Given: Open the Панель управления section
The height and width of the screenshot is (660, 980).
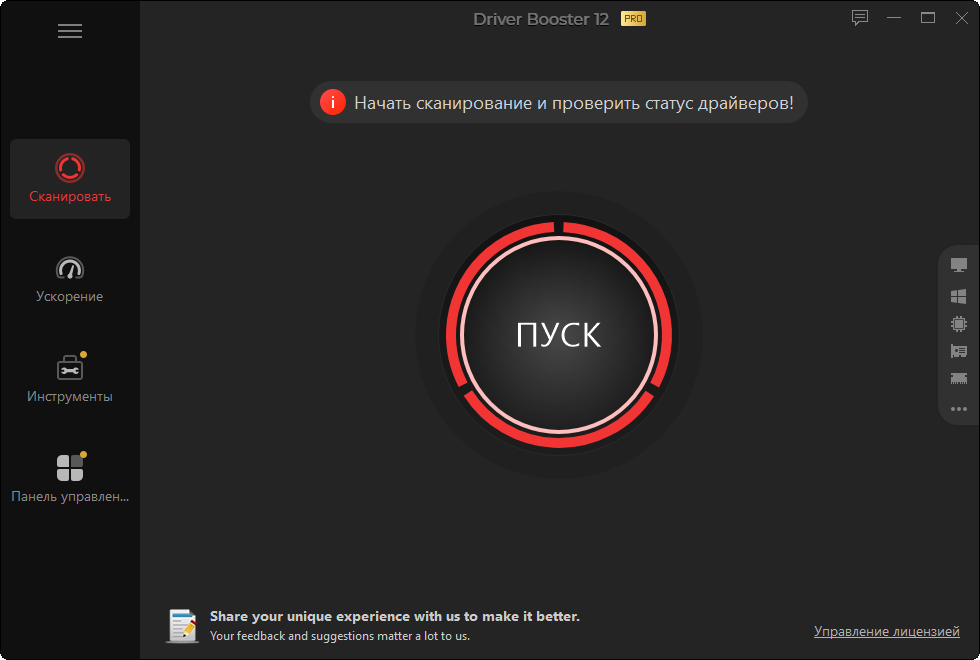Looking at the screenshot, I should [x=70, y=479].
